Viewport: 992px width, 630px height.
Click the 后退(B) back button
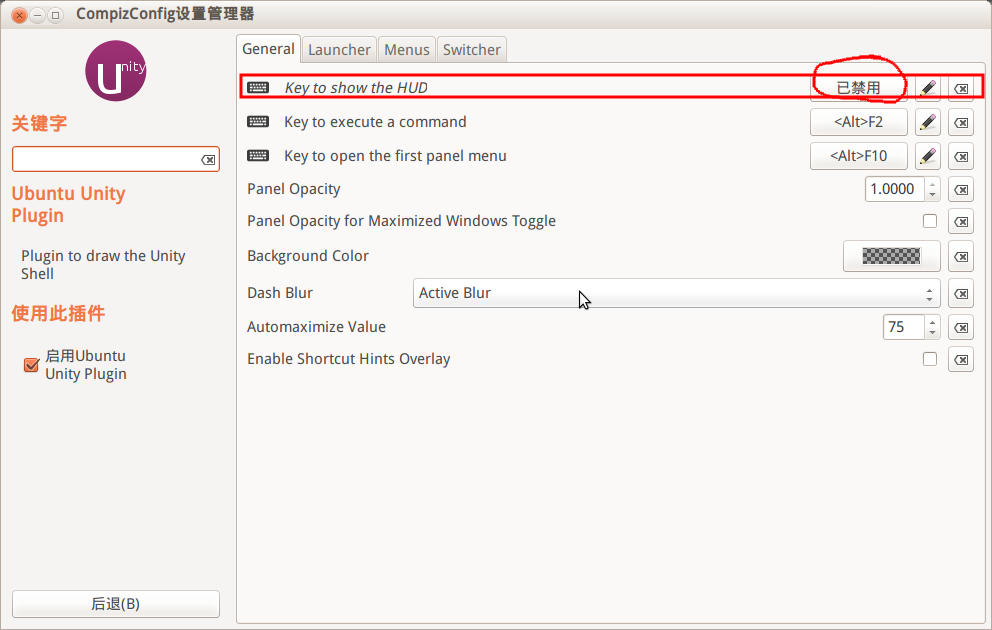[116, 604]
